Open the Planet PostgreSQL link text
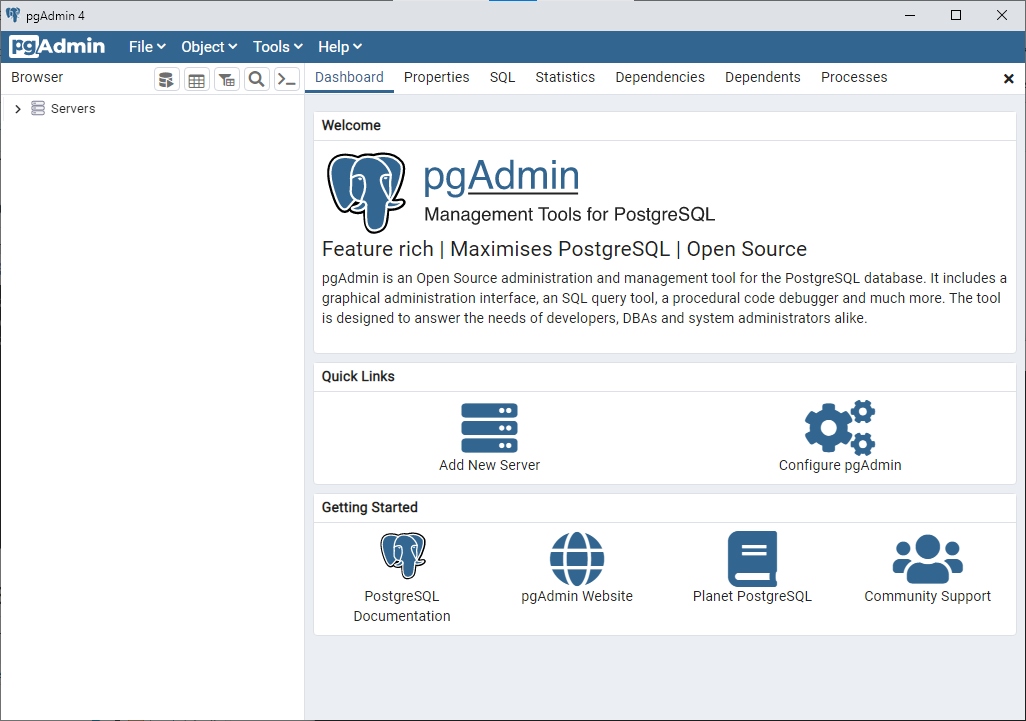The image size is (1026, 721). (x=752, y=596)
